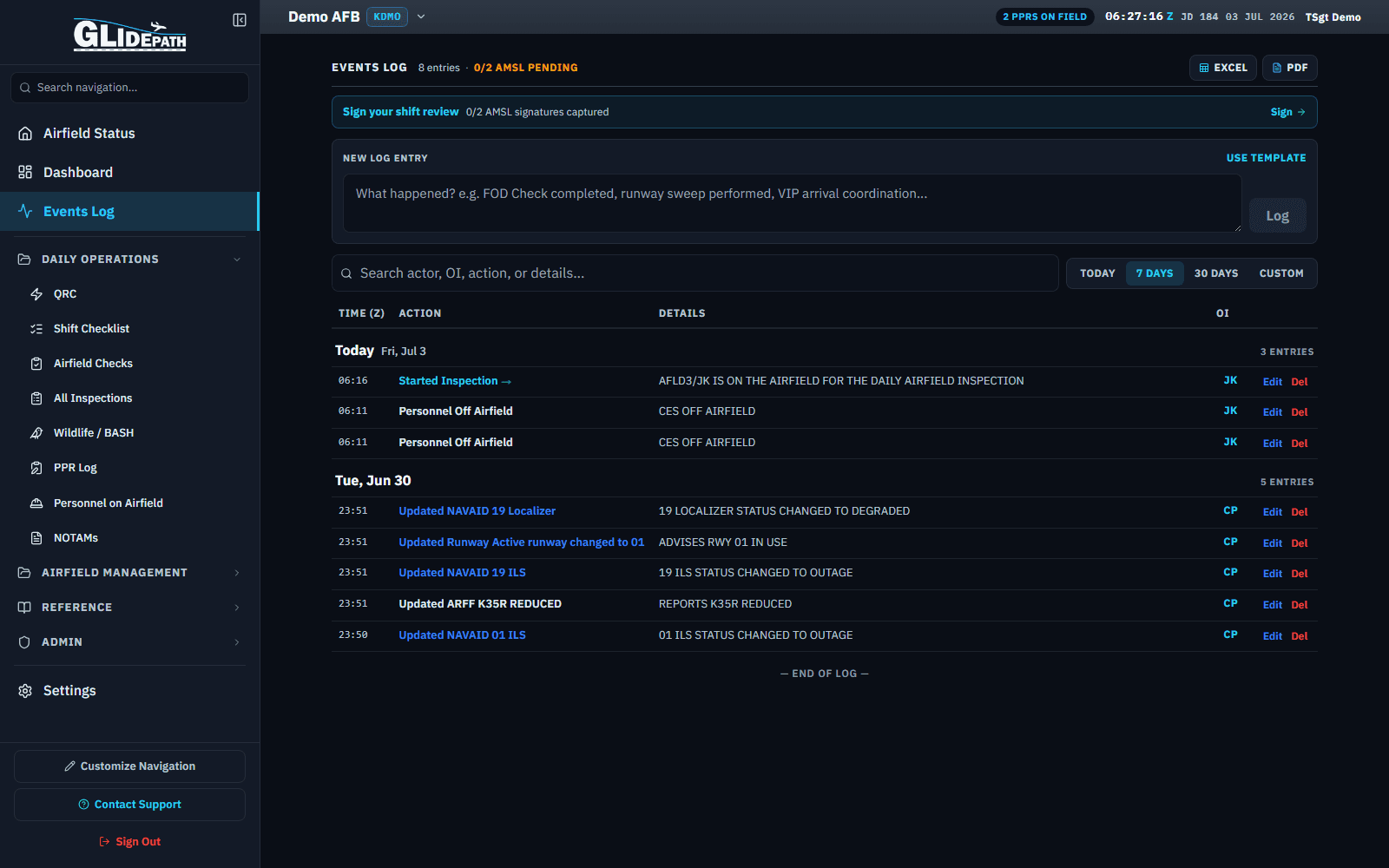
Task: Click the Sign shift review link
Action: pos(1288,112)
